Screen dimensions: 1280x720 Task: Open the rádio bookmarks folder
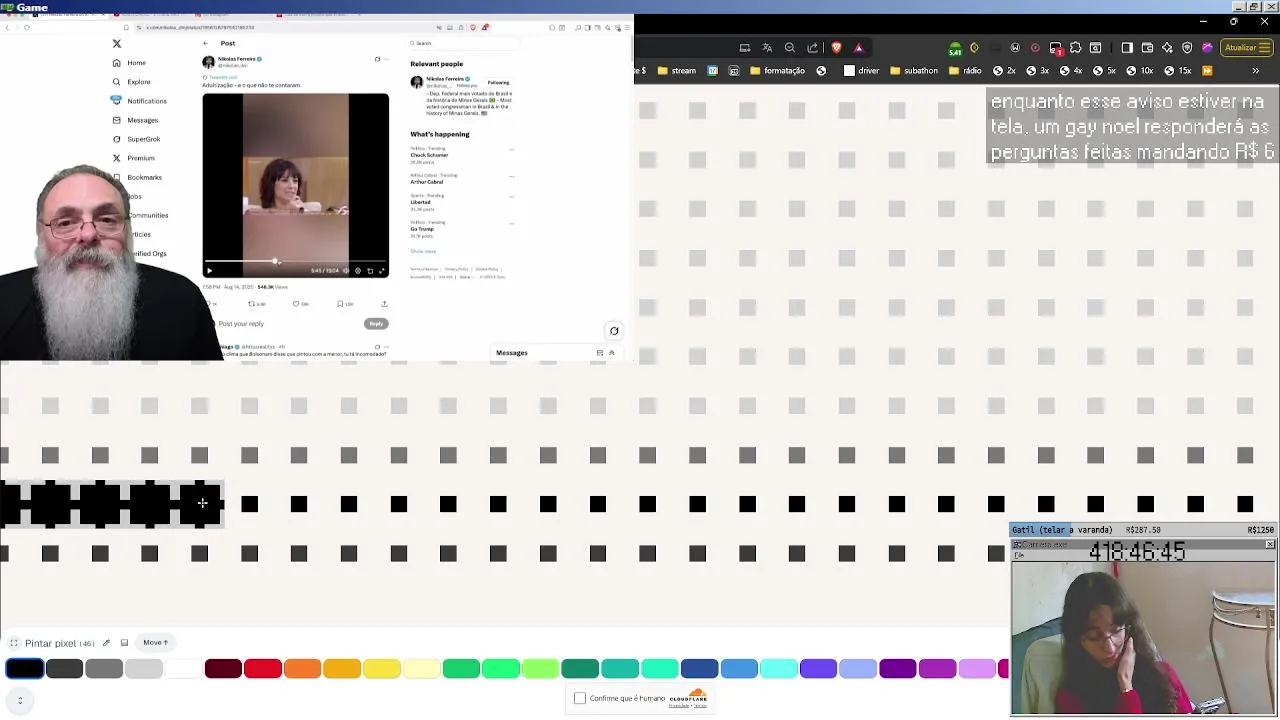coord(964,71)
